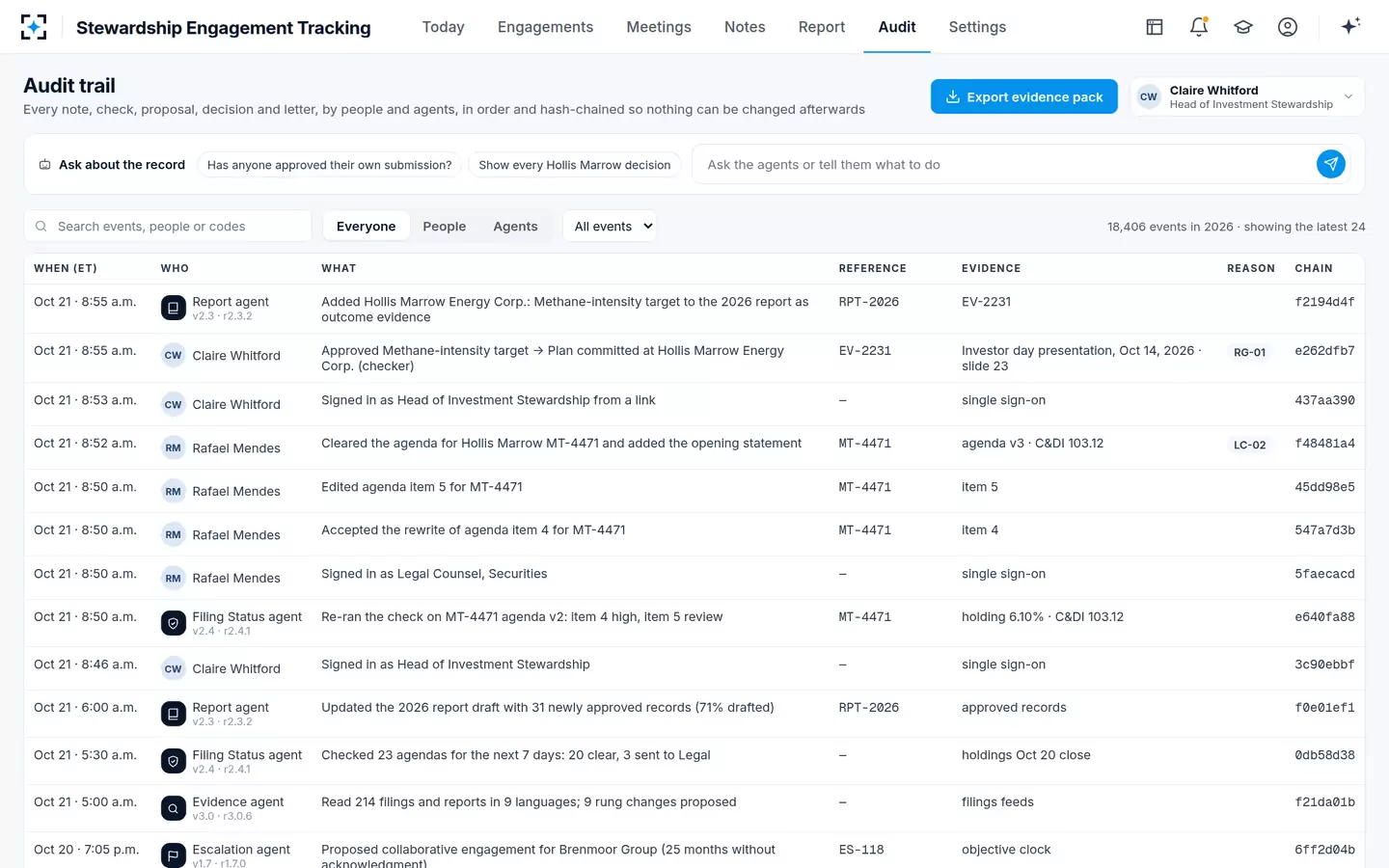Screen dimensions: 1389x868
Task: Click the Escalation agent icon
Action: coord(173,855)
